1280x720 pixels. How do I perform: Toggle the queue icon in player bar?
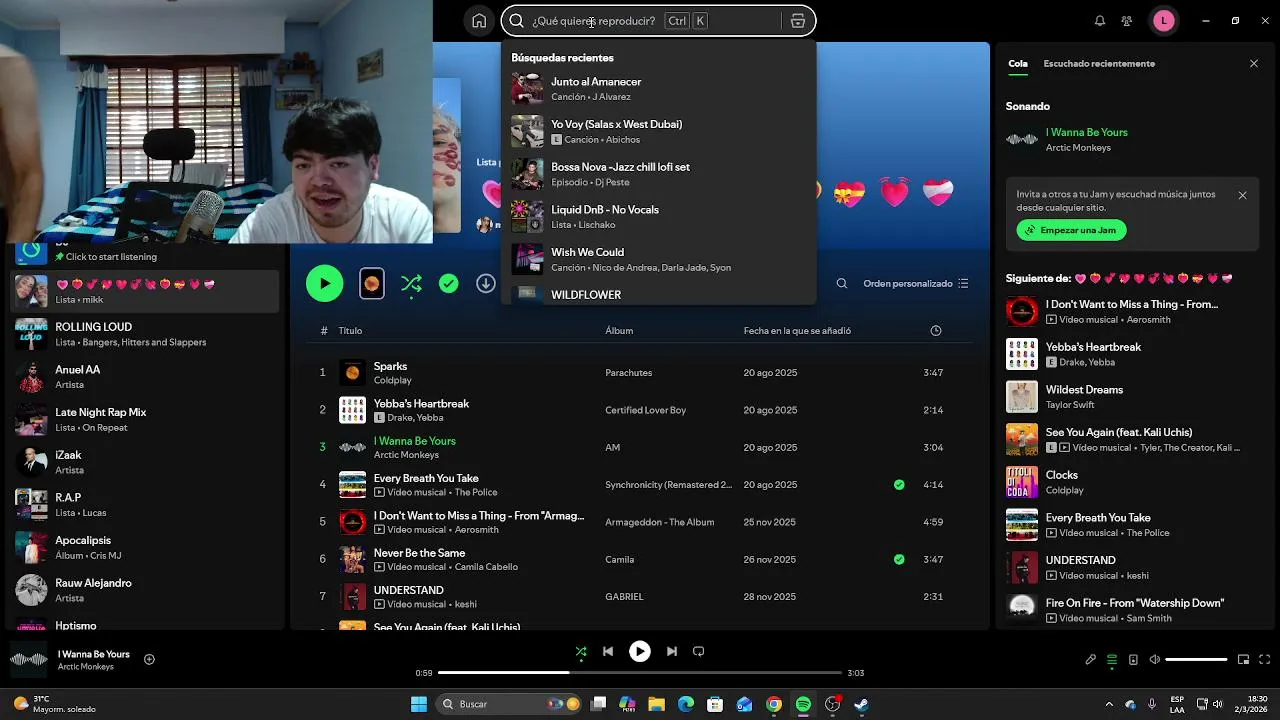pos(1112,660)
